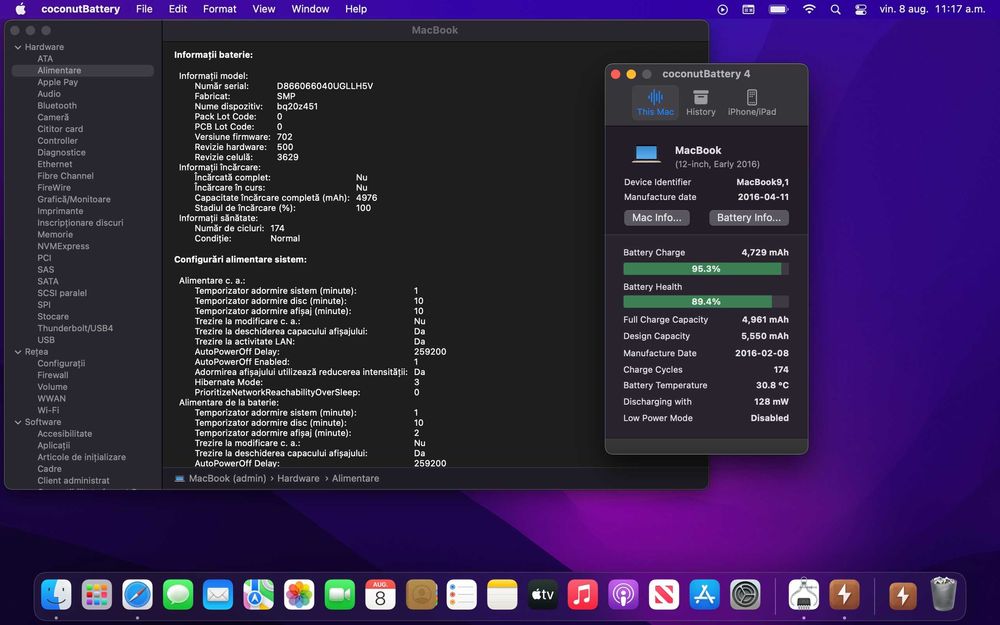Select Wi-Fi under Rețea

tap(48, 410)
